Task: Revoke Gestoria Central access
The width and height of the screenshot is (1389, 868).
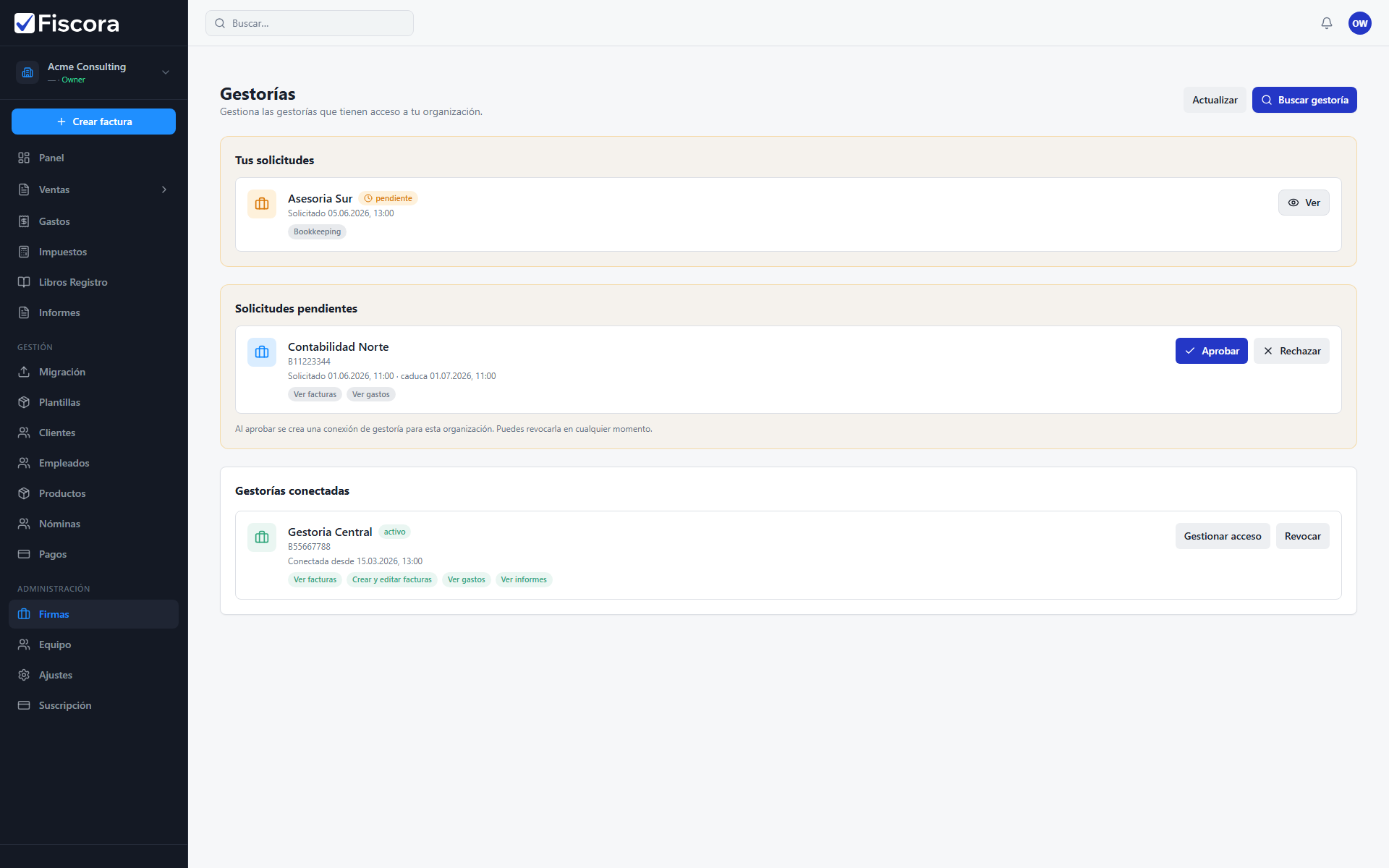Action: [x=1303, y=536]
